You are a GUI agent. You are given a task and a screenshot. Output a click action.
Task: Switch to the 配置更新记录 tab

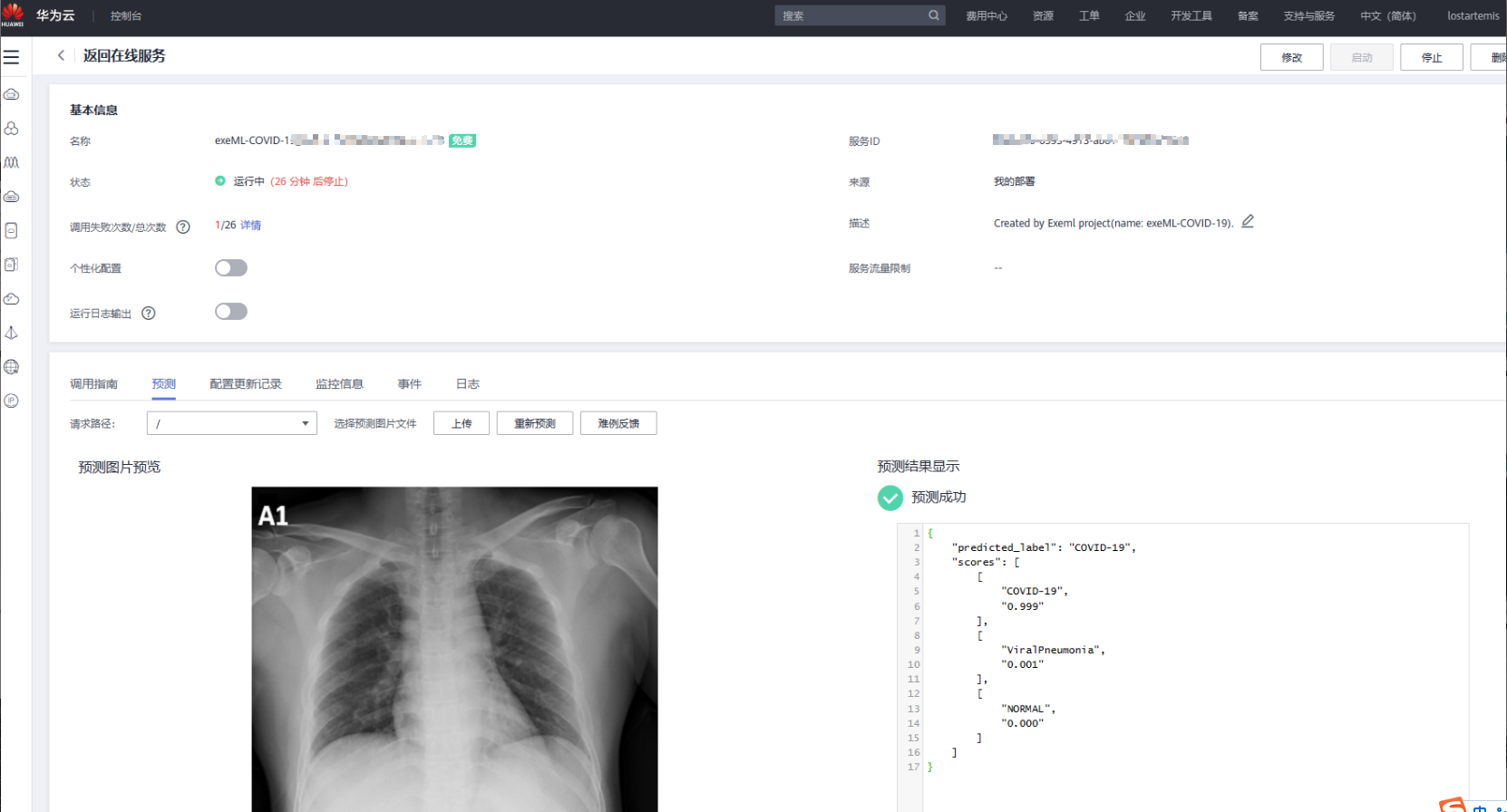246,384
